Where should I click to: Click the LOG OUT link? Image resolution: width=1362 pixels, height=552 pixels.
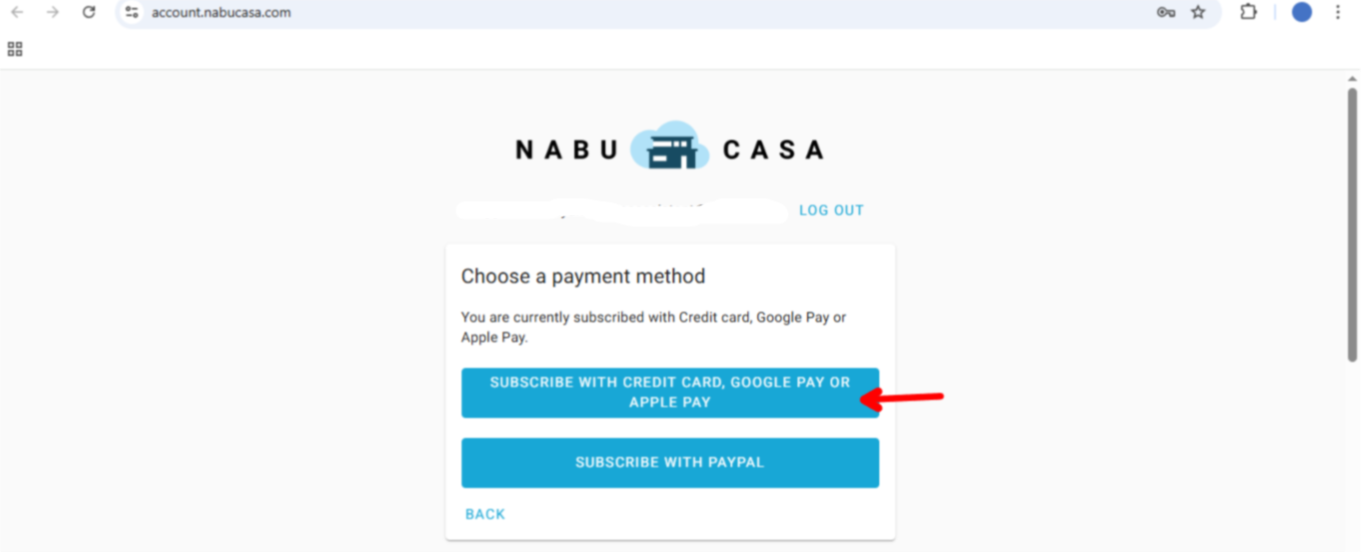tap(831, 210)
